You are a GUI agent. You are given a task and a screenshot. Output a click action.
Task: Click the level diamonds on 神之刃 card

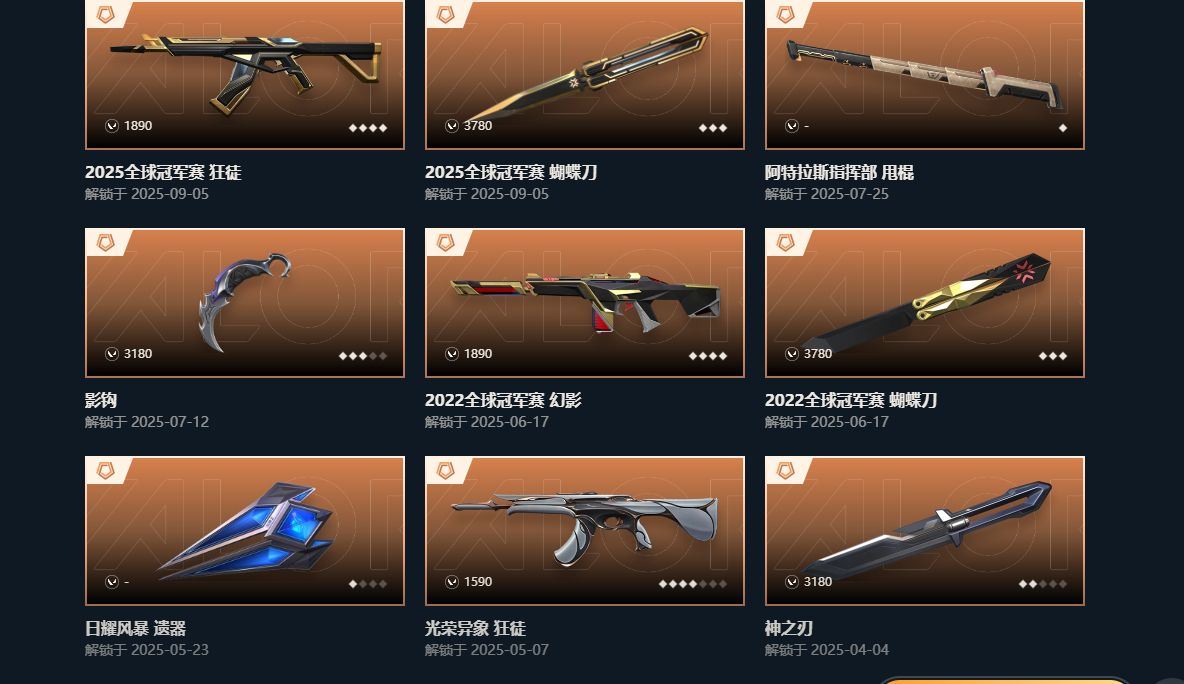(x=1043, y=584)
